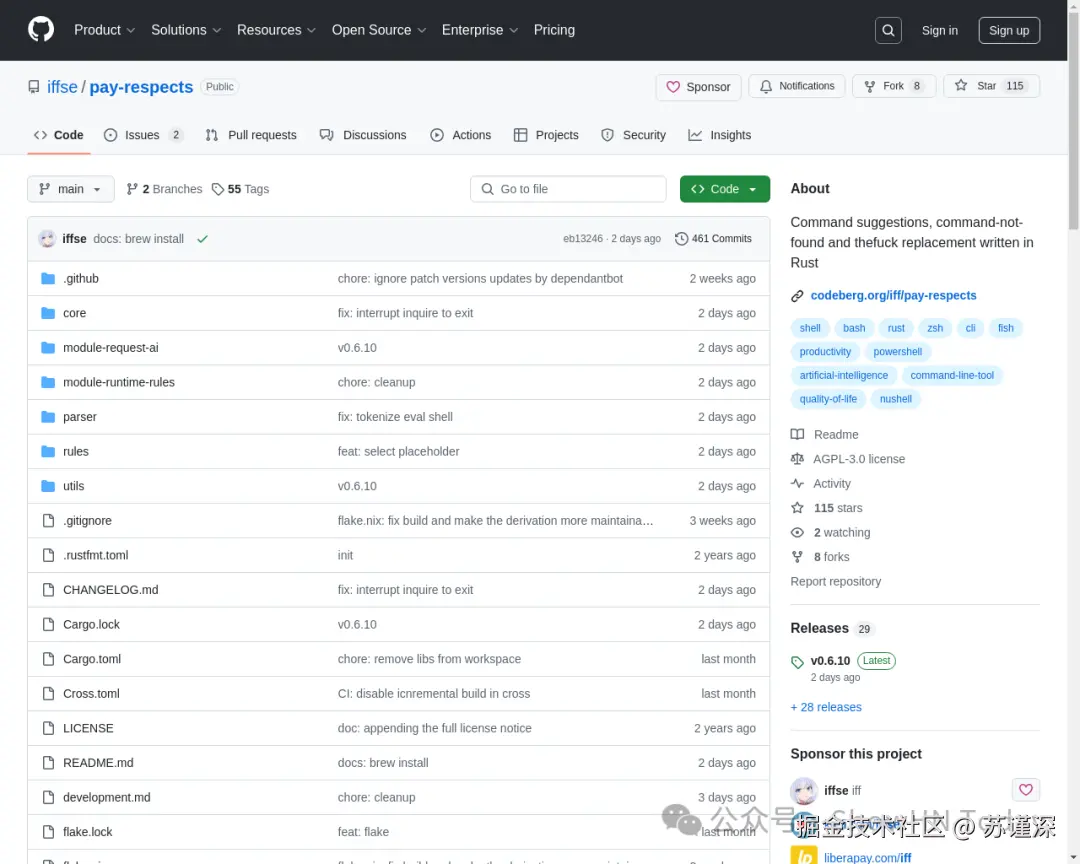Image resolution: width=1080 pixels, height=864 pixels.
Task: Open the .gitignore file
Action: [87, 520]
